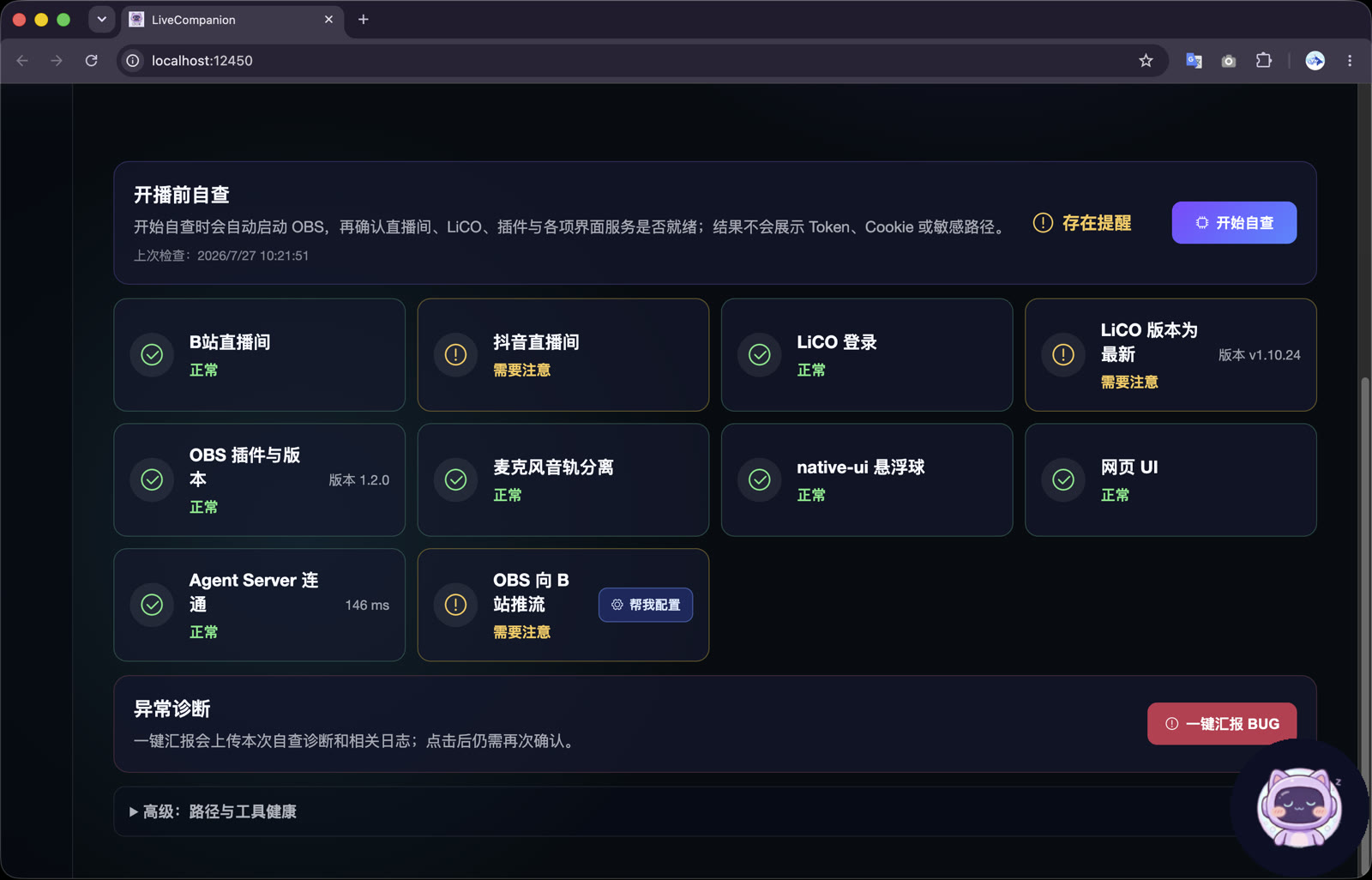Click the B站直播间 green check status icon
This screenshot has height=880, width=1372.
tap(152, 355)
